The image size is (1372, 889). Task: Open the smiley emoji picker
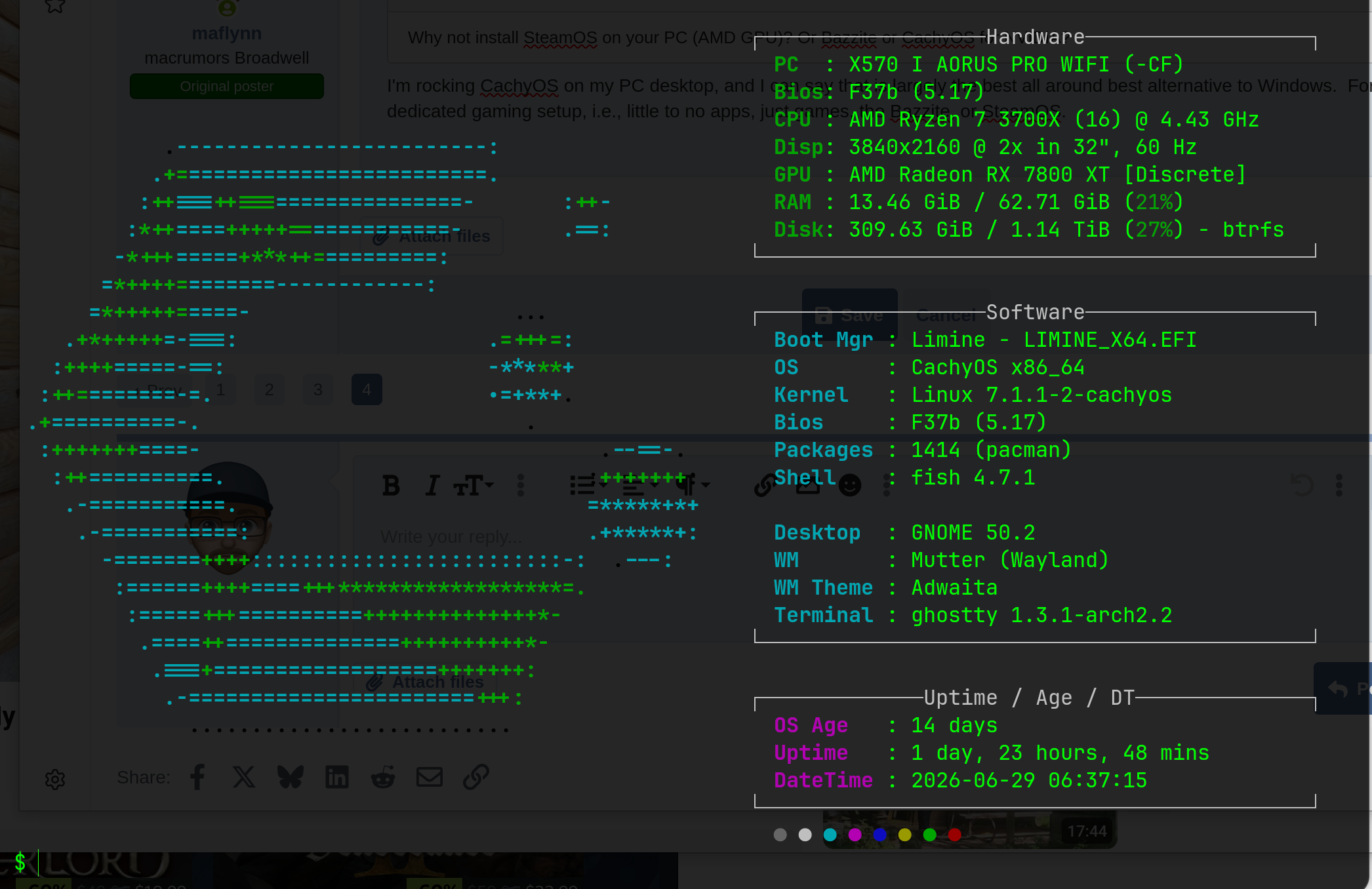[850, 486]
